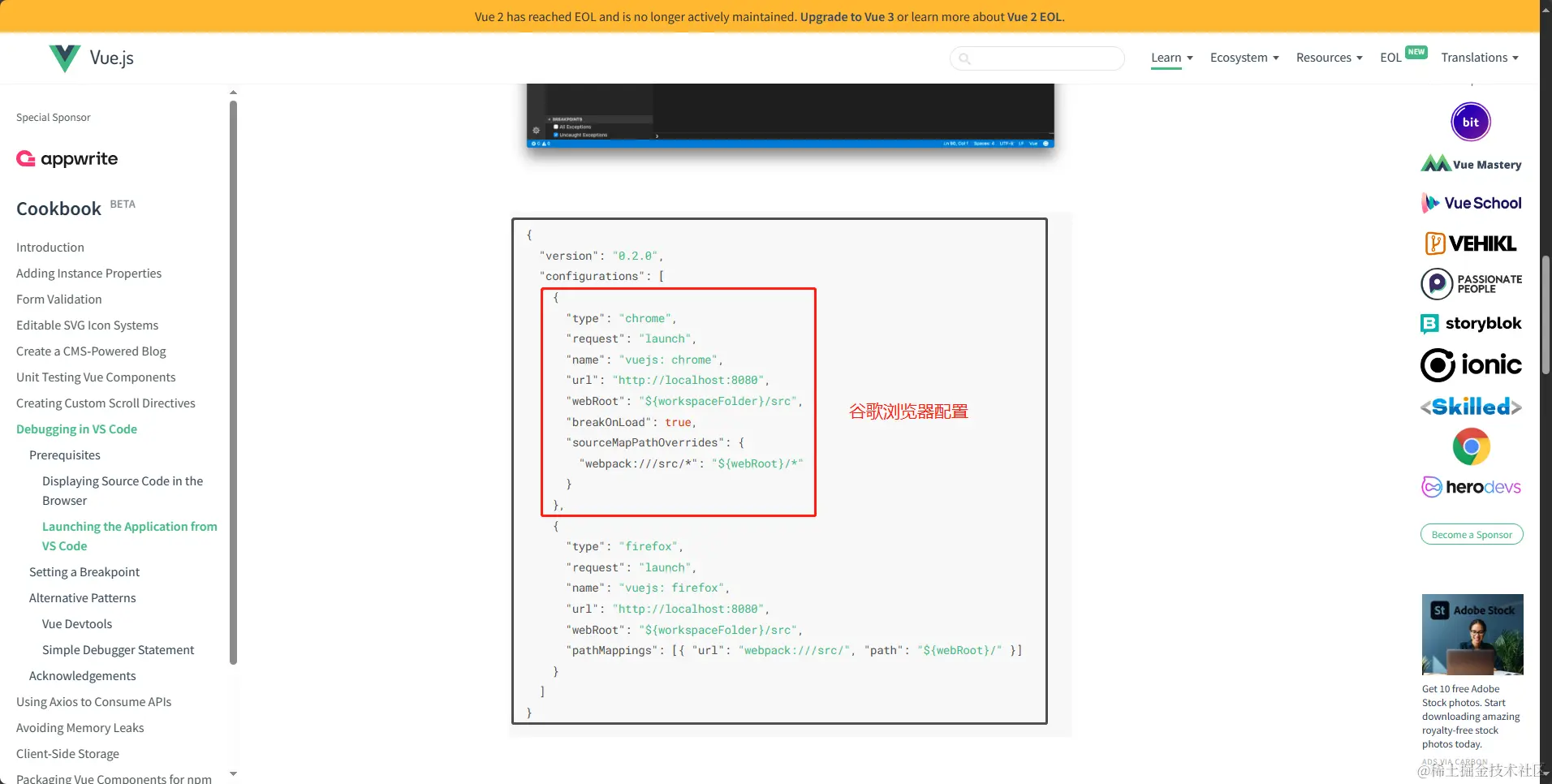Follow the Upgrade to Vue 3 link

point(847,17)
